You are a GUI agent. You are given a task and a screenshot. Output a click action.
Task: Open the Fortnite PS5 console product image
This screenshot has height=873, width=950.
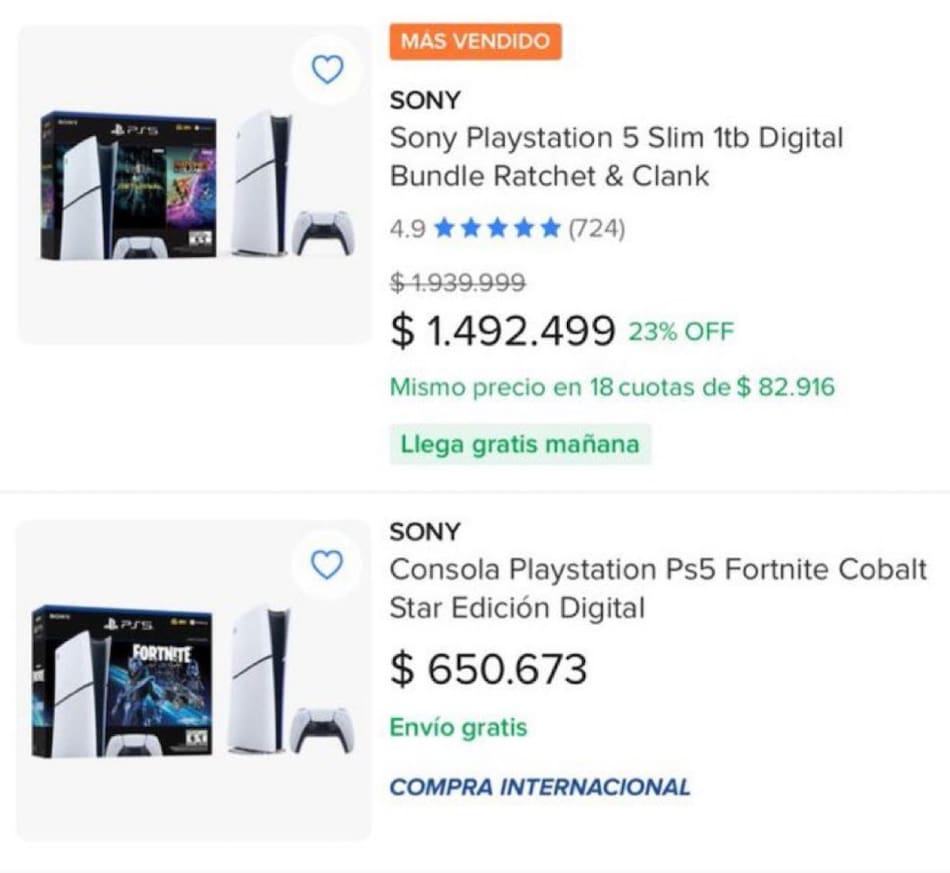click(195, 680)
